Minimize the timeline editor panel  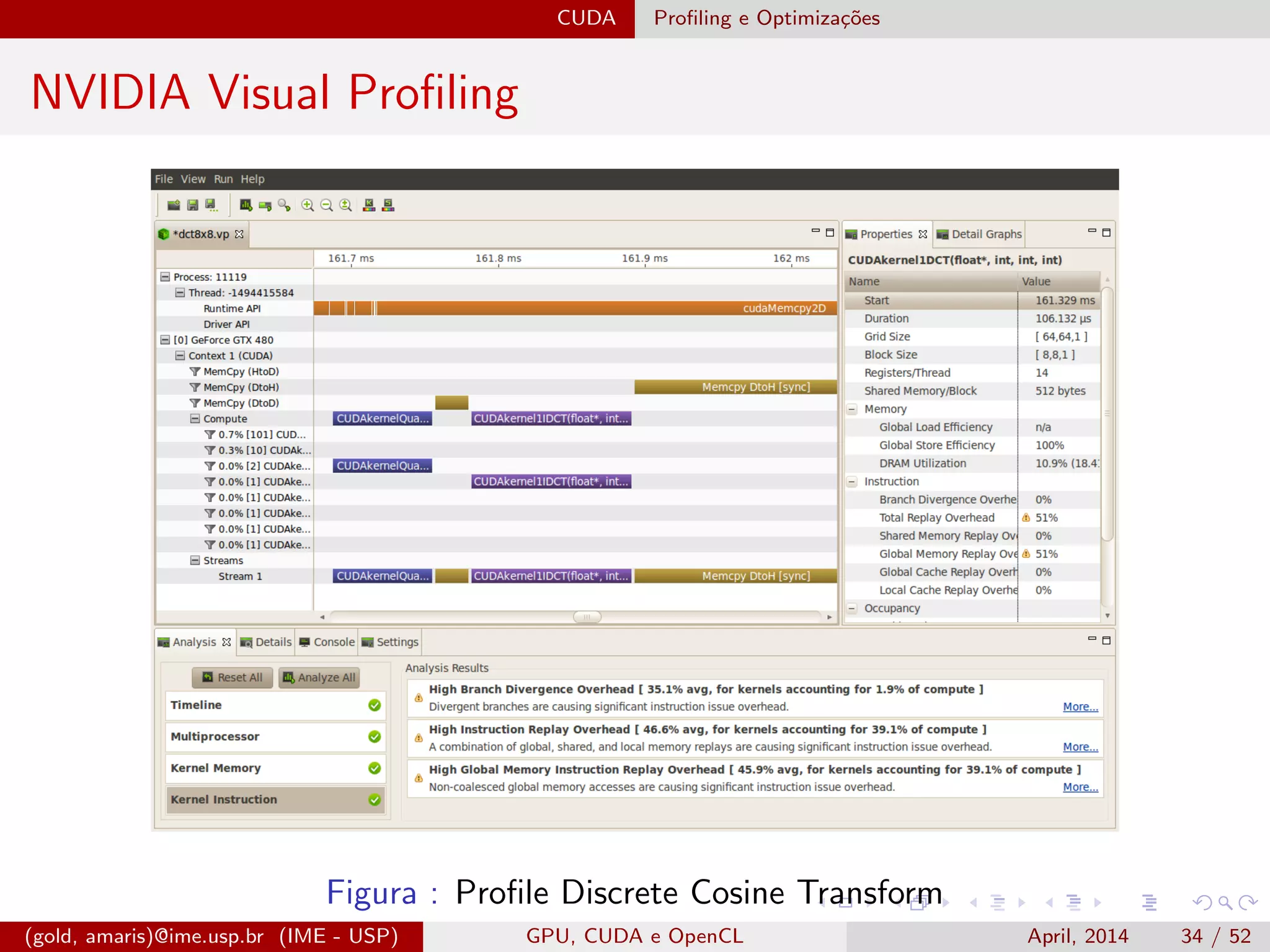point(815,231)
